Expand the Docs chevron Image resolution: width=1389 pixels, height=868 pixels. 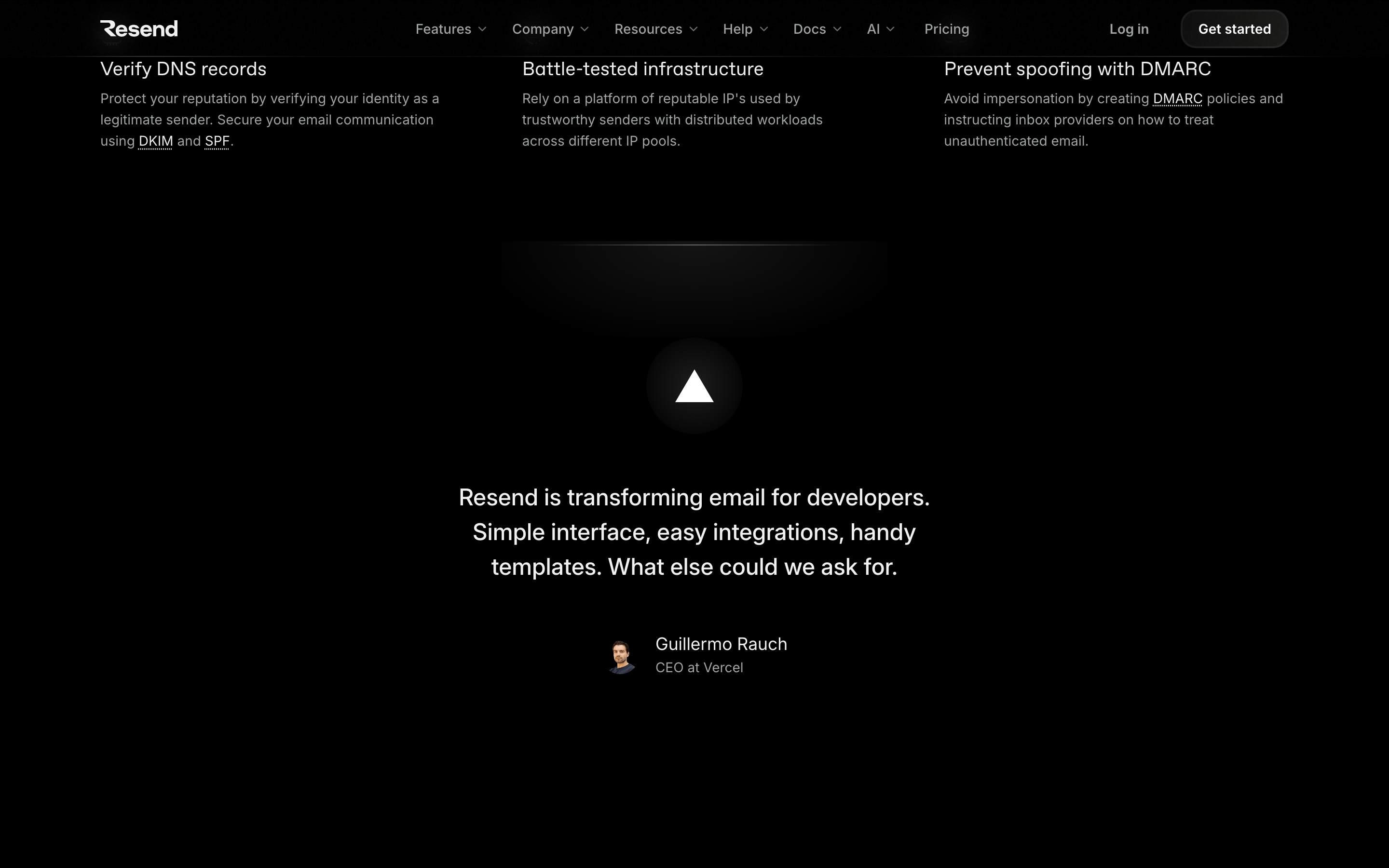(837, 29)
